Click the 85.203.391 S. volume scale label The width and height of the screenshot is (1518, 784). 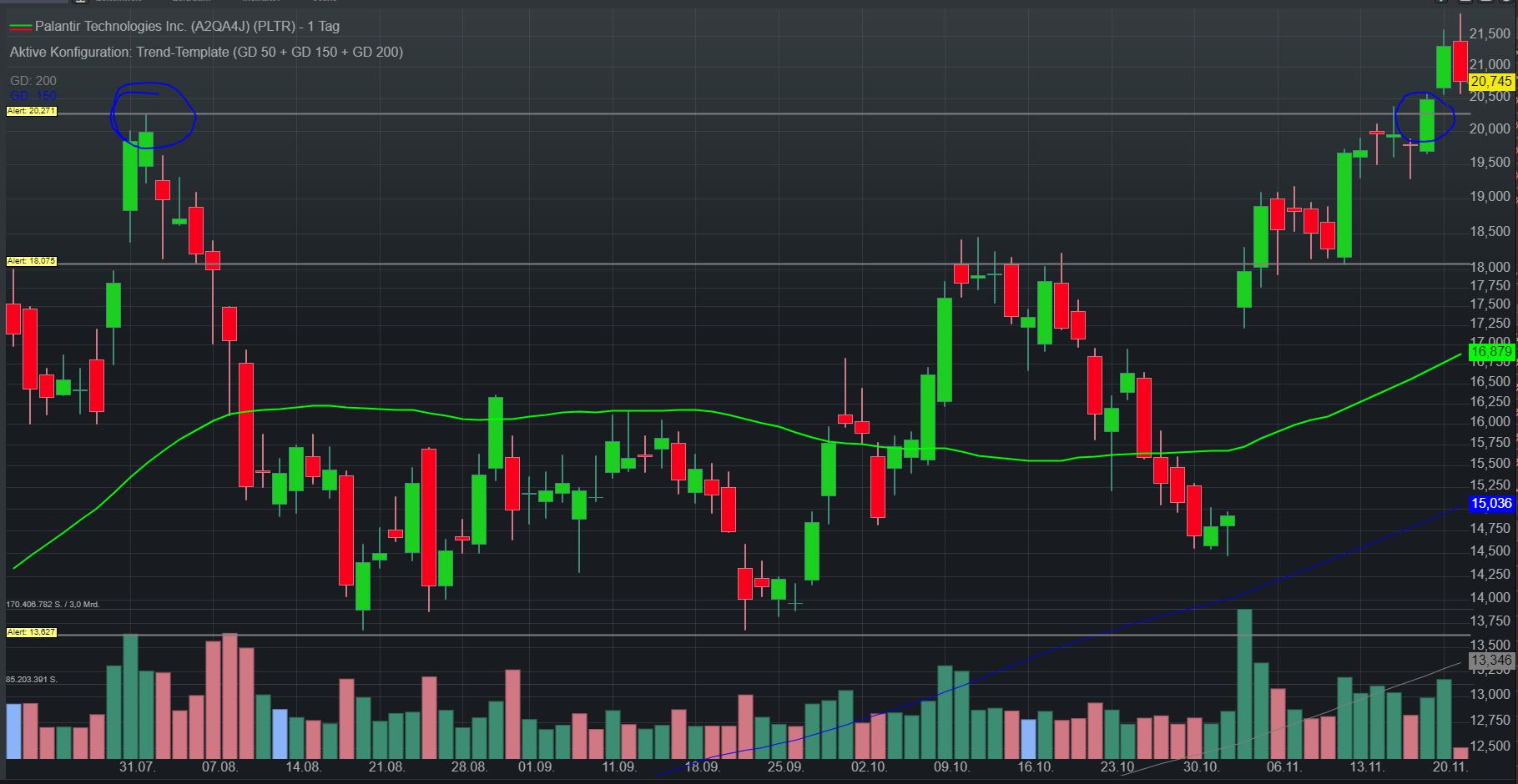click(32, 680)
